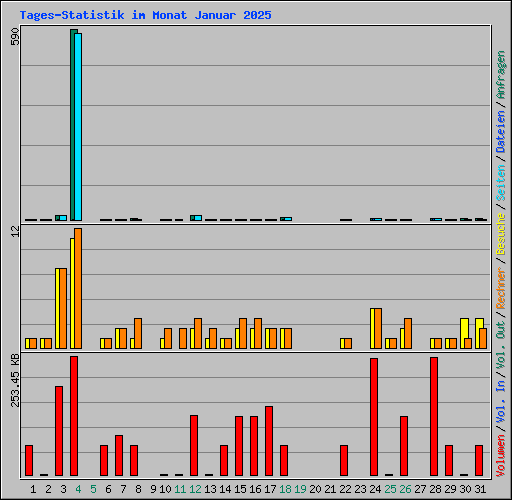Click day label '16'

255,489
